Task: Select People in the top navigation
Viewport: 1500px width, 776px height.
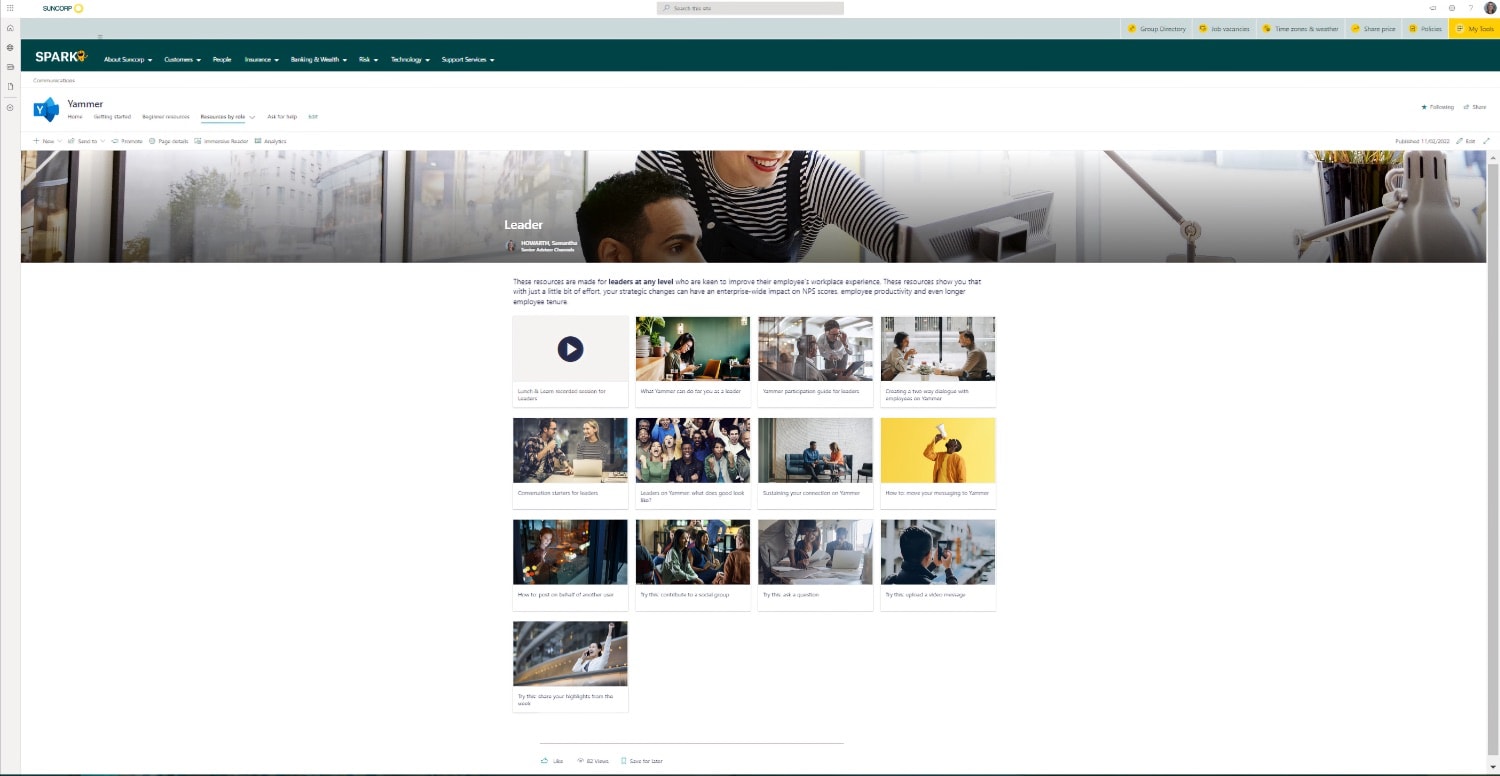Action: (x=222, y=60)
